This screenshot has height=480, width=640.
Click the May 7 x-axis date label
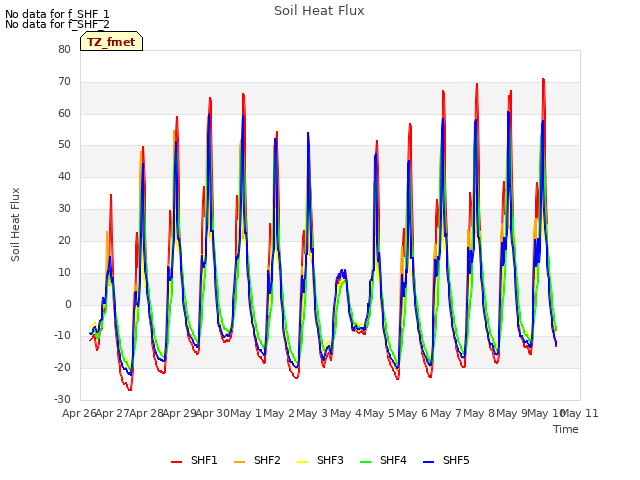(446, 413)
